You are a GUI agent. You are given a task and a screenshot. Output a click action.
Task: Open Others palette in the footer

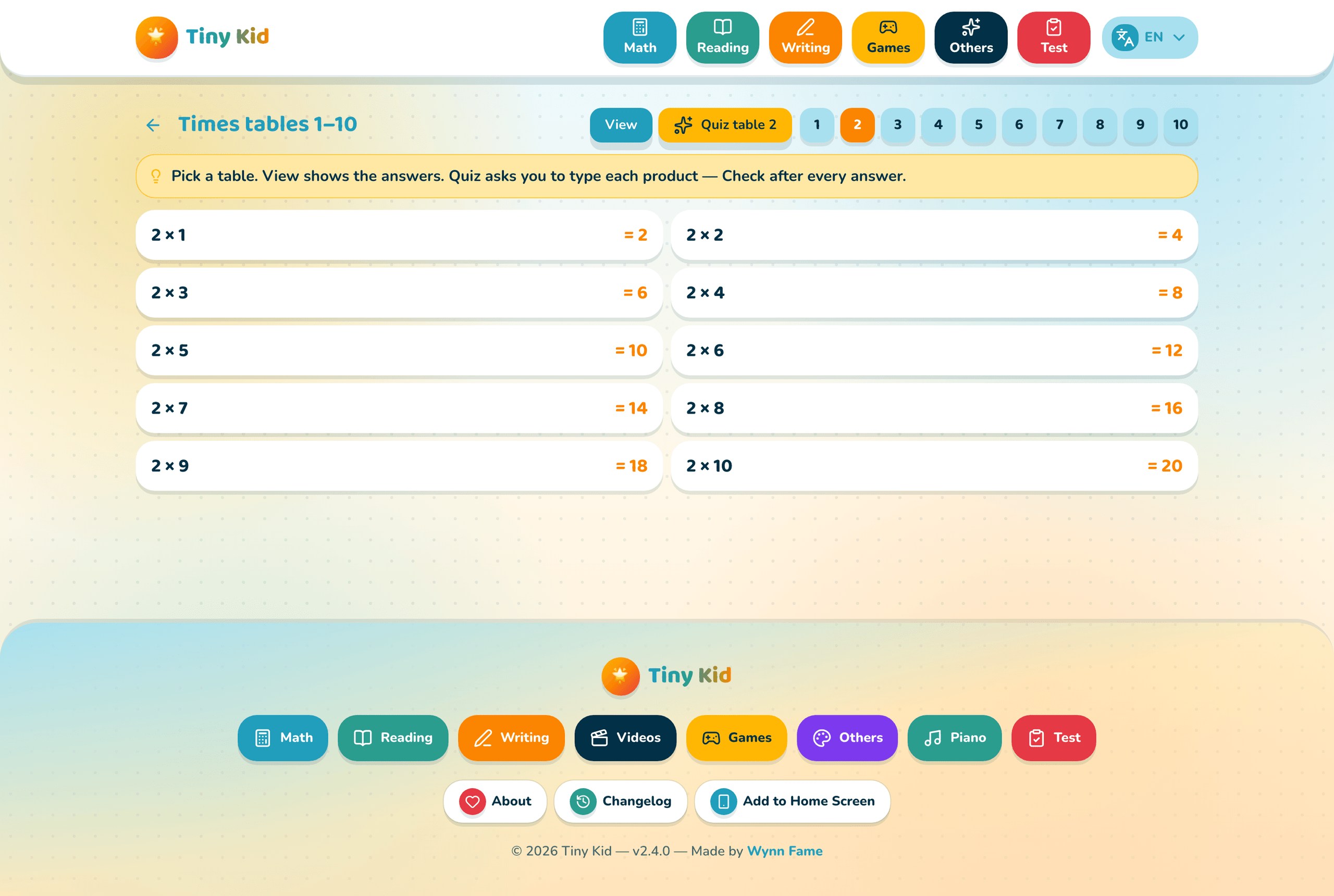click(x=848, y=738)
